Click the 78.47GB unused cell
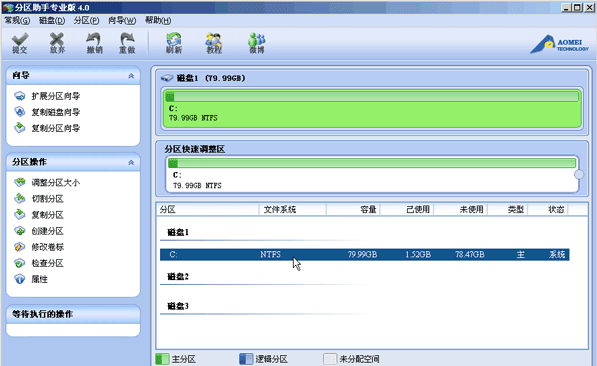 click(469, 254)
